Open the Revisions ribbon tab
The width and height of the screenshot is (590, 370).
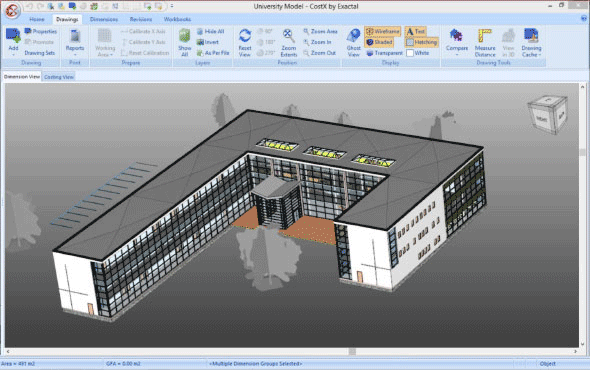pos(141,19)
